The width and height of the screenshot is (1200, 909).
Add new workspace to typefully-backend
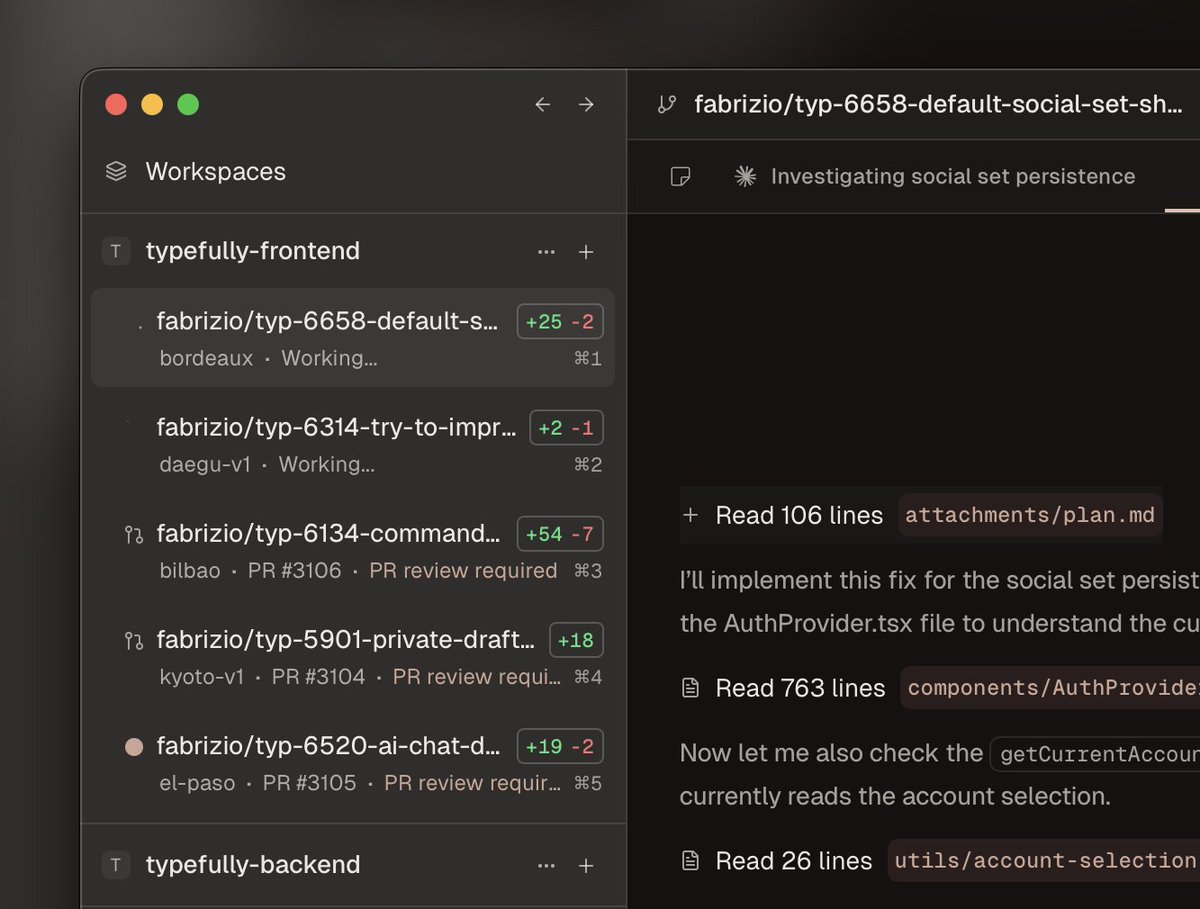[x=586, y=866]
